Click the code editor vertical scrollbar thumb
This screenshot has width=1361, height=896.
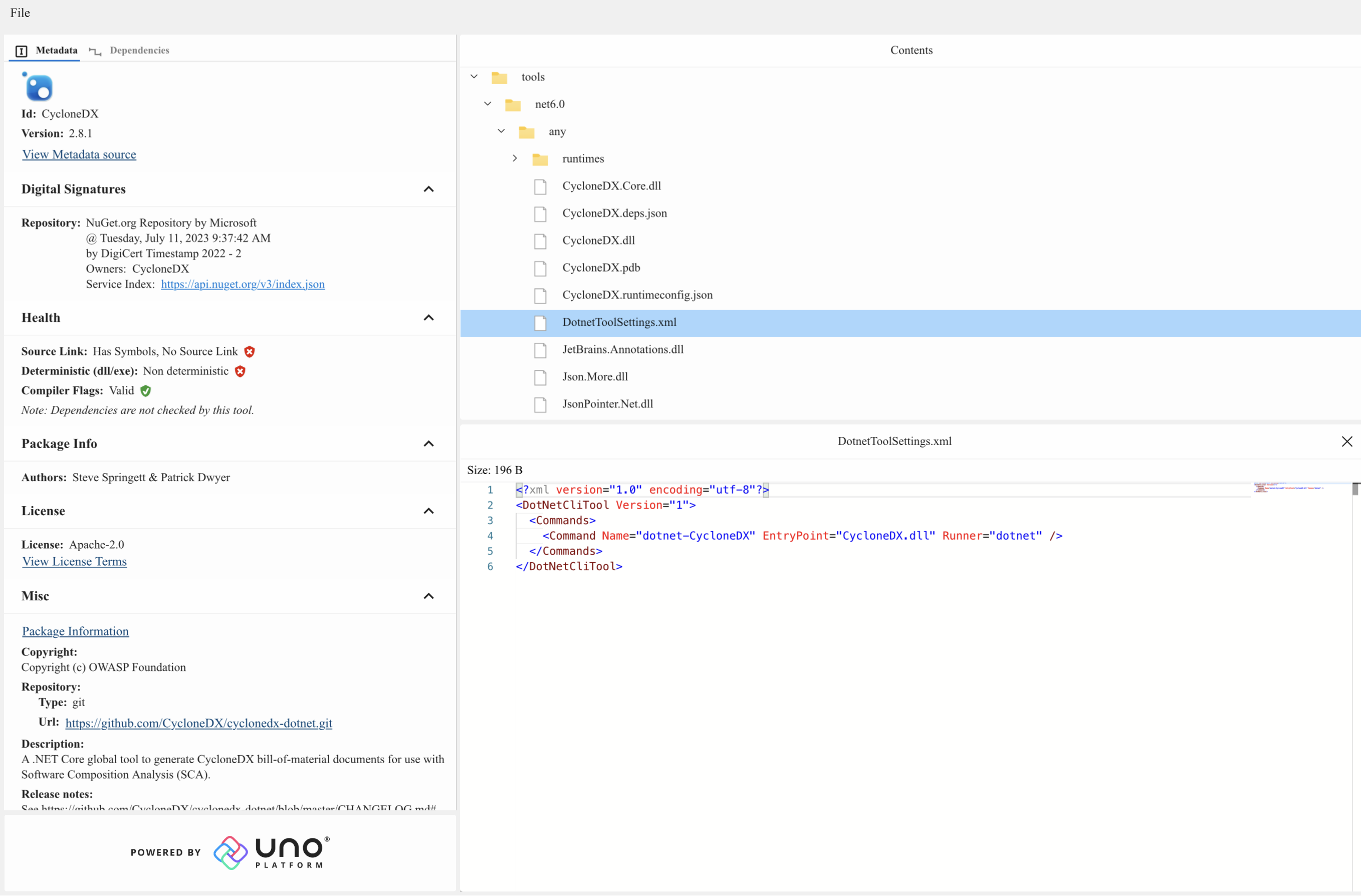(x=1355, y=489)
